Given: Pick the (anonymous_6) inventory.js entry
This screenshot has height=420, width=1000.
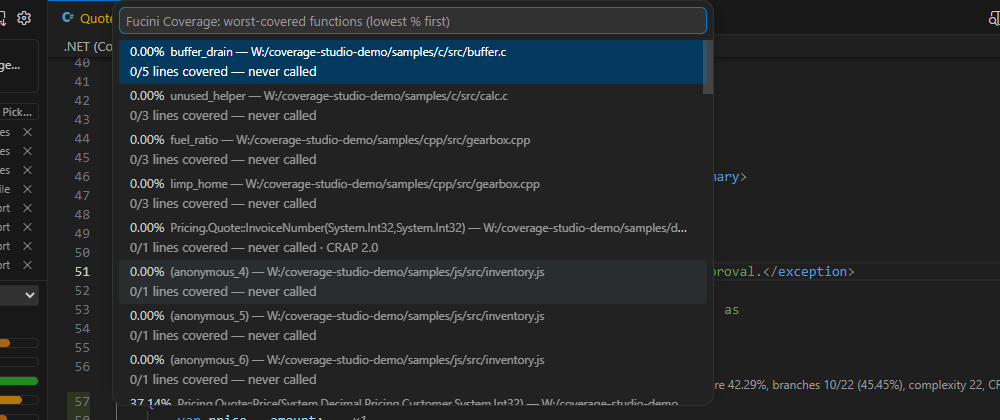Looking at the screenshot, I should point(413,370).
